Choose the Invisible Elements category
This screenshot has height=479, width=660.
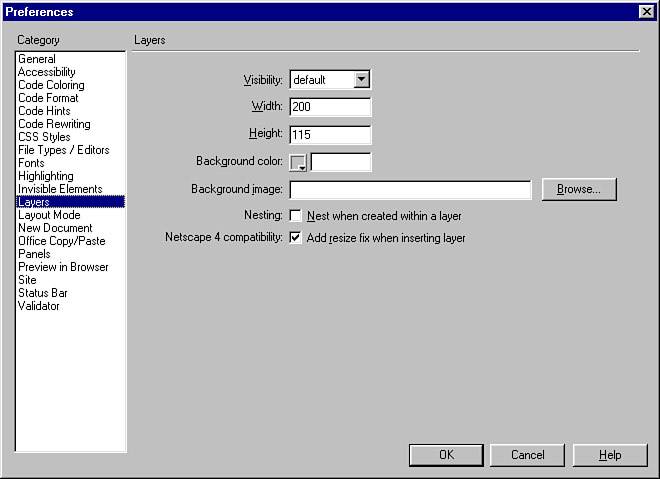[x=60, y=189]
